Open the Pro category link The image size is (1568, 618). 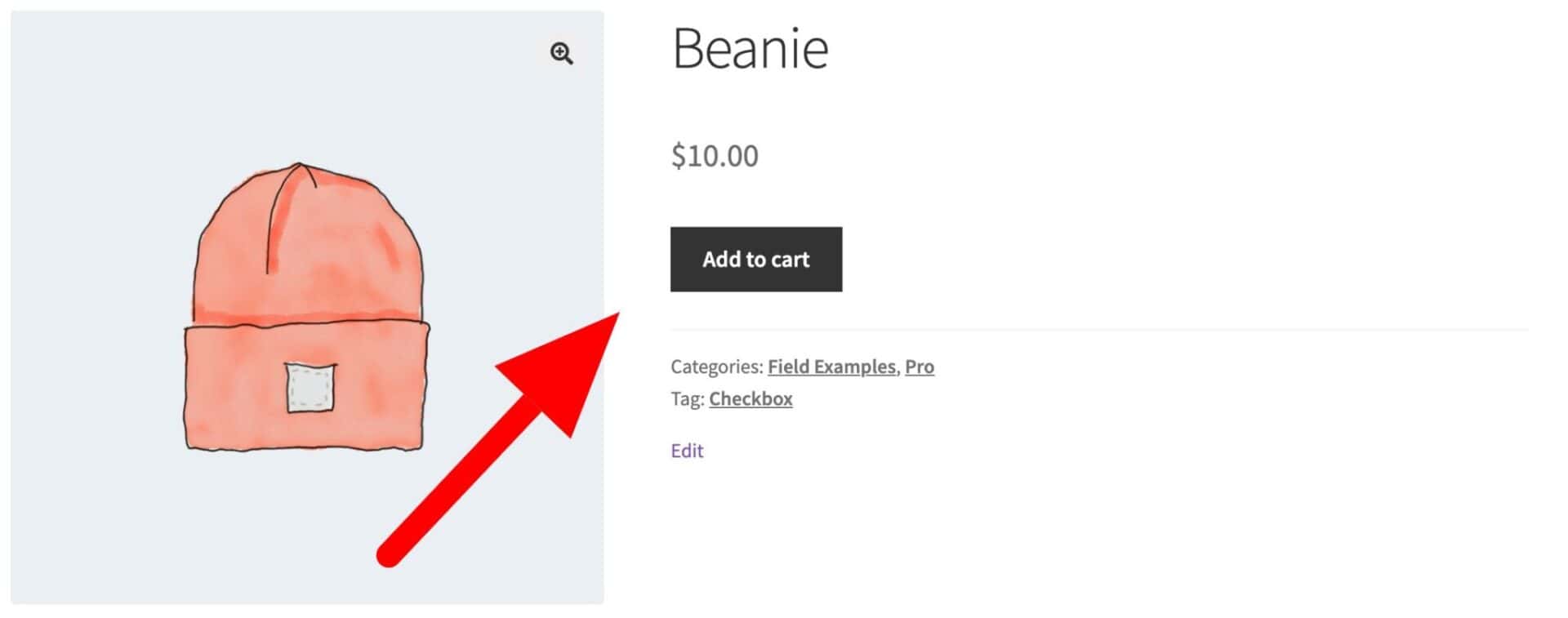[x=919, y=367]
